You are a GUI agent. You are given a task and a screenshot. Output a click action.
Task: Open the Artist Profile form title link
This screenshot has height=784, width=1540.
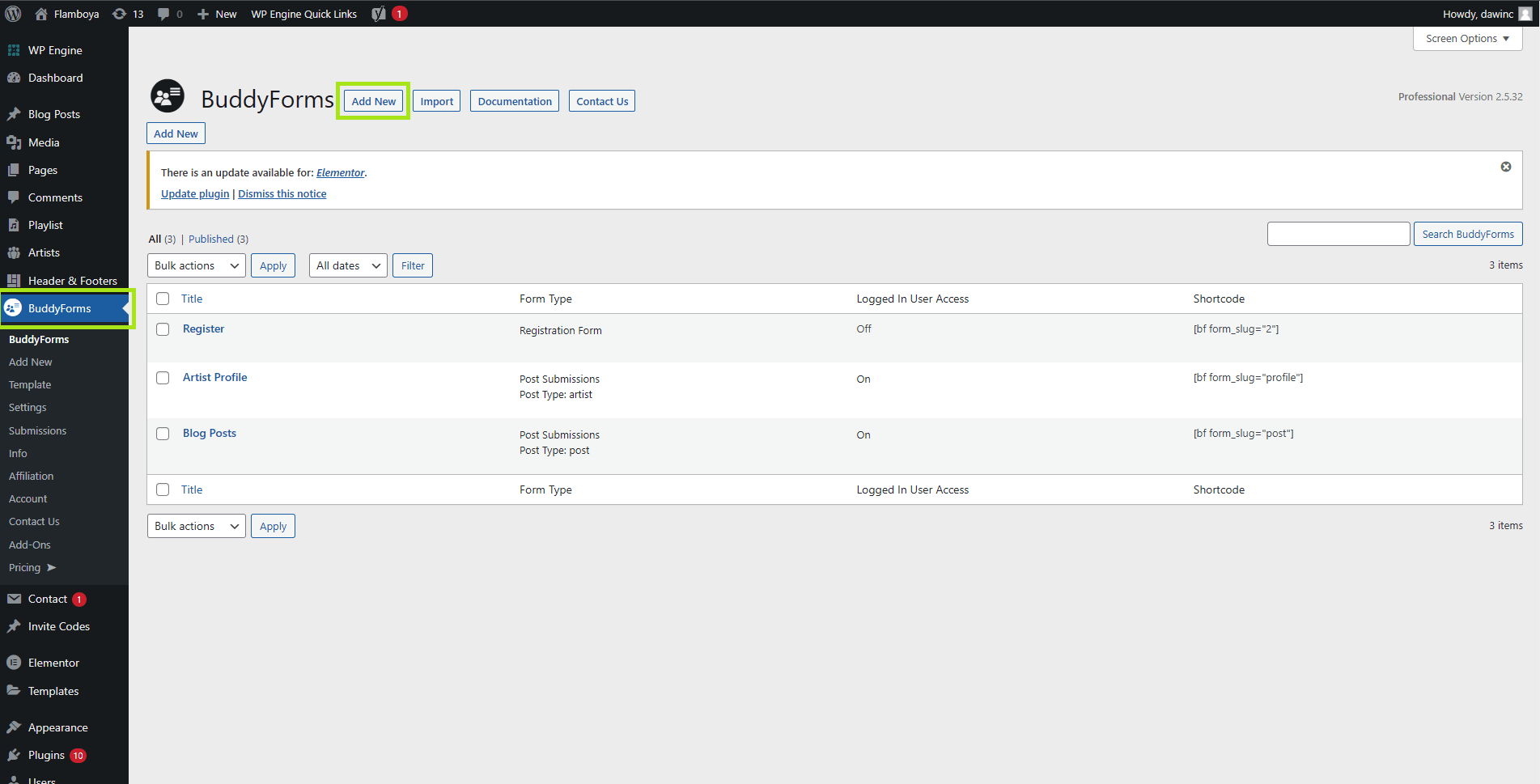click(x=215, y=377)
